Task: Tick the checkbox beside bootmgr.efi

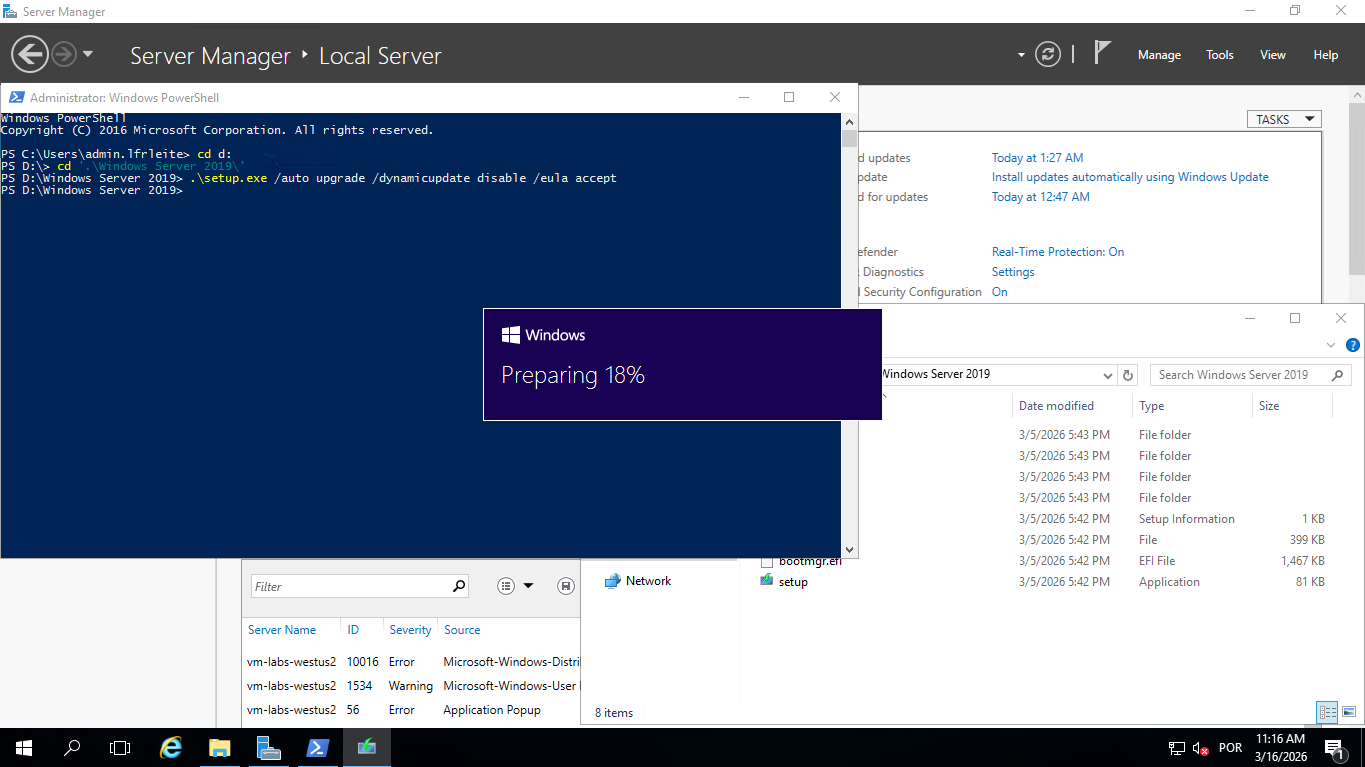Action: click(767, 562)
